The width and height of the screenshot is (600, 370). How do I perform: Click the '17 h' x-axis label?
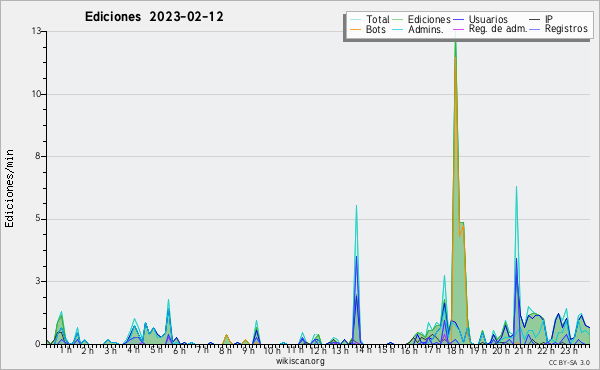coord(432,350)
